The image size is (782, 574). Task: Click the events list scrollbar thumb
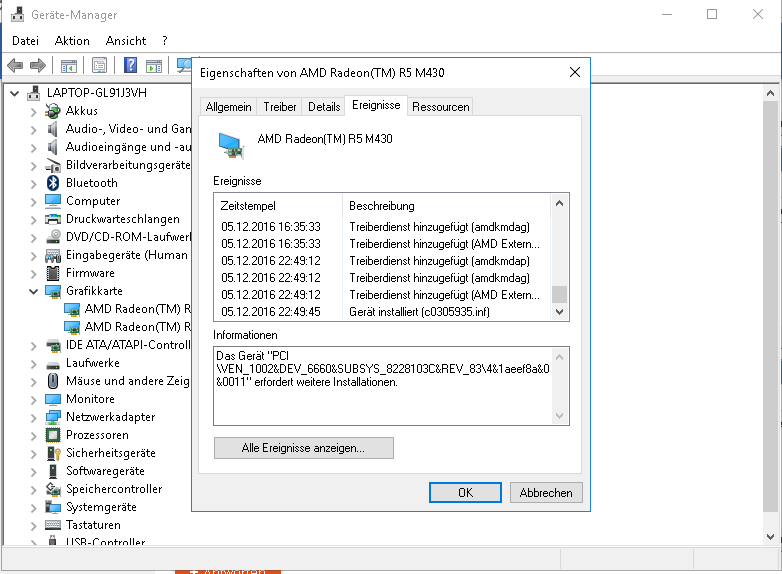[560, 294]
